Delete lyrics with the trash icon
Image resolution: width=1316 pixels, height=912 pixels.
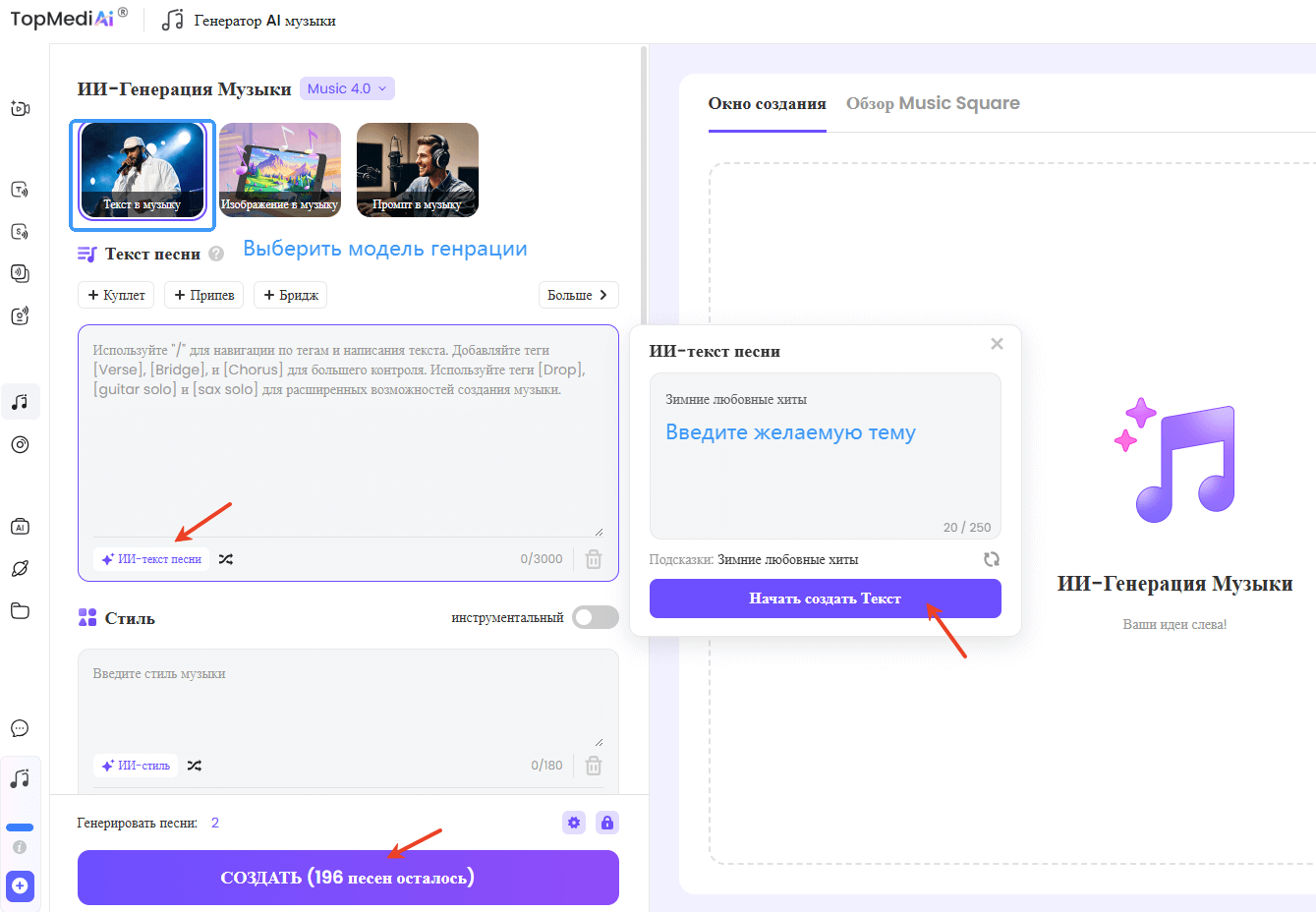tap(594, 559)
